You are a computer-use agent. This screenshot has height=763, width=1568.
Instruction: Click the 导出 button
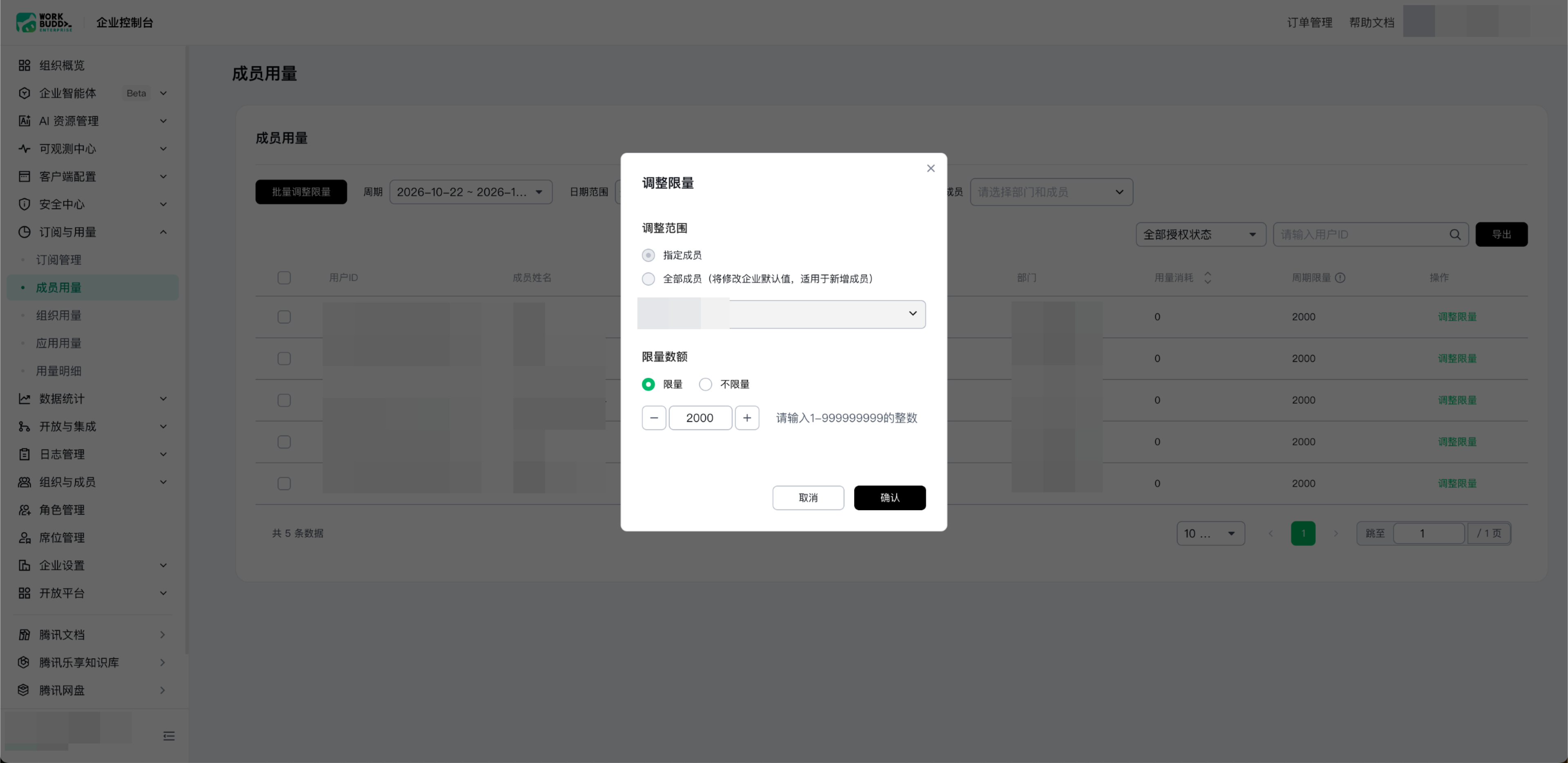pyautogui.click(x=1502, y=234)
